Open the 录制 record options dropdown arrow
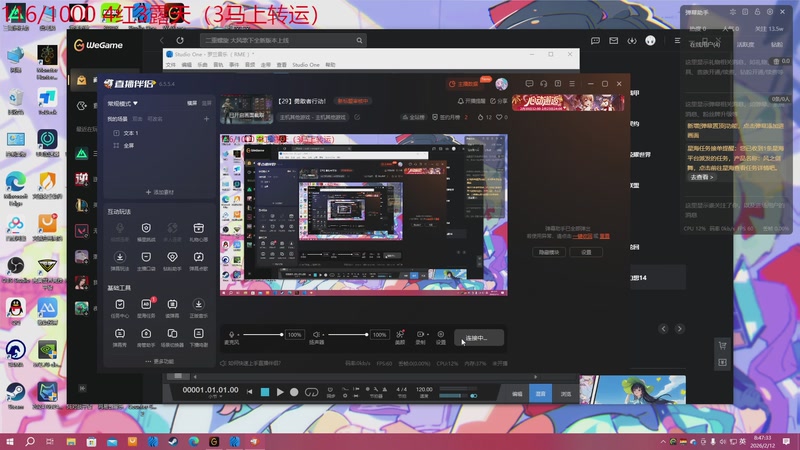The image size is (800, 450). click(x=428, y=335)
